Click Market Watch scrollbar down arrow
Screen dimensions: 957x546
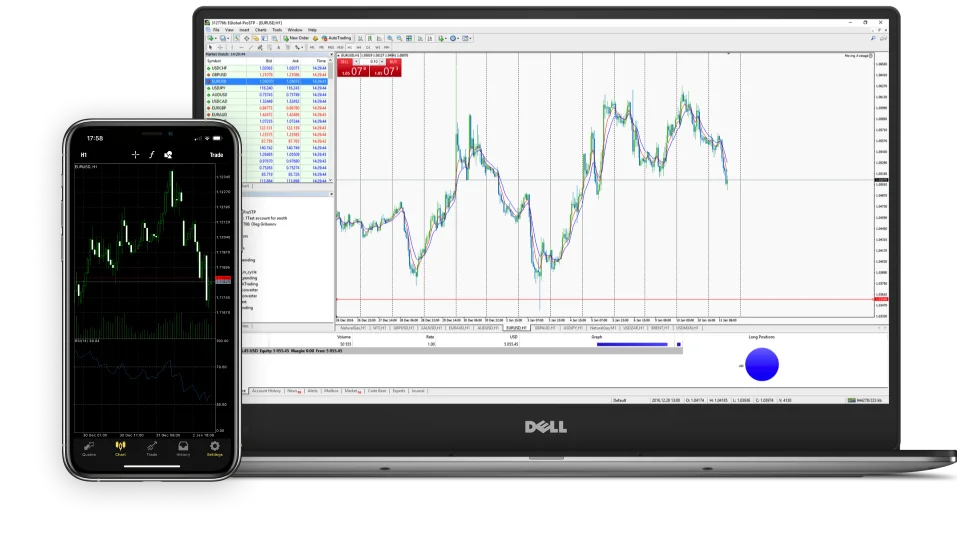point(331,181)
